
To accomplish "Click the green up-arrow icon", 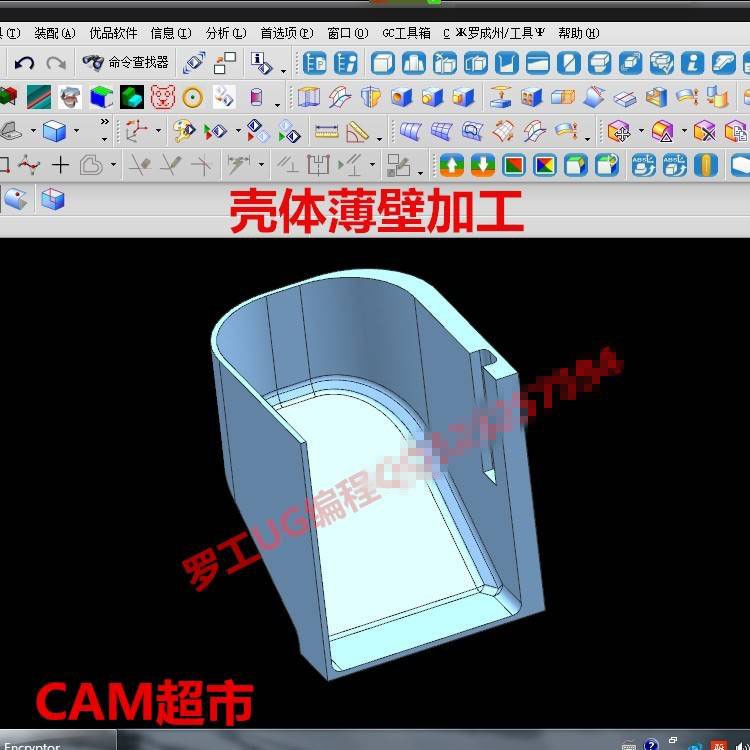I will 452,164.
